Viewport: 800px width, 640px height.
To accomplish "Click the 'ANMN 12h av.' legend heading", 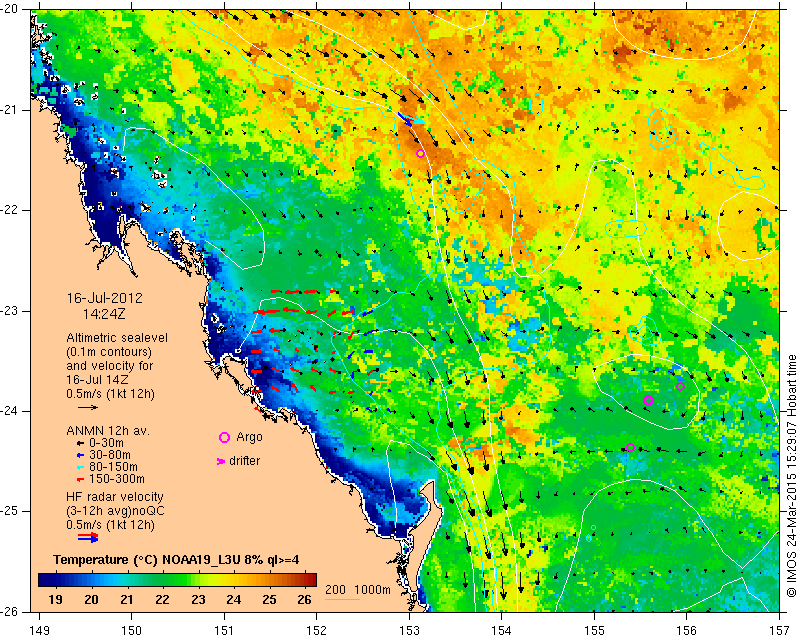I will [x=108, y=431].
